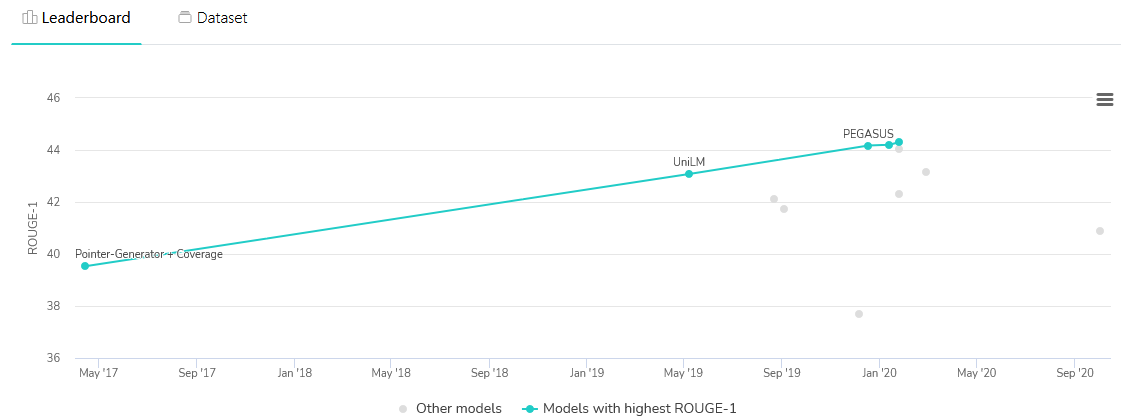Toggle Other models legend series
Screen dimensions: 1129x419
click(x=450, y=409)
